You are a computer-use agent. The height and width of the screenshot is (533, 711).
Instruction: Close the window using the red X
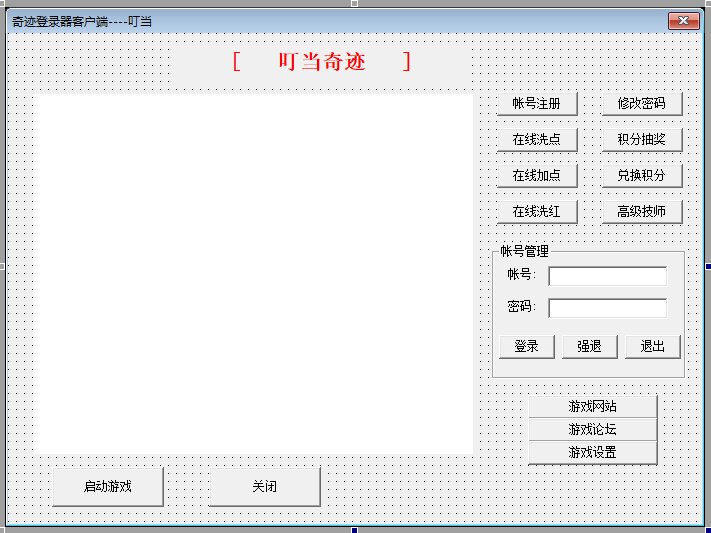[683, 20]
